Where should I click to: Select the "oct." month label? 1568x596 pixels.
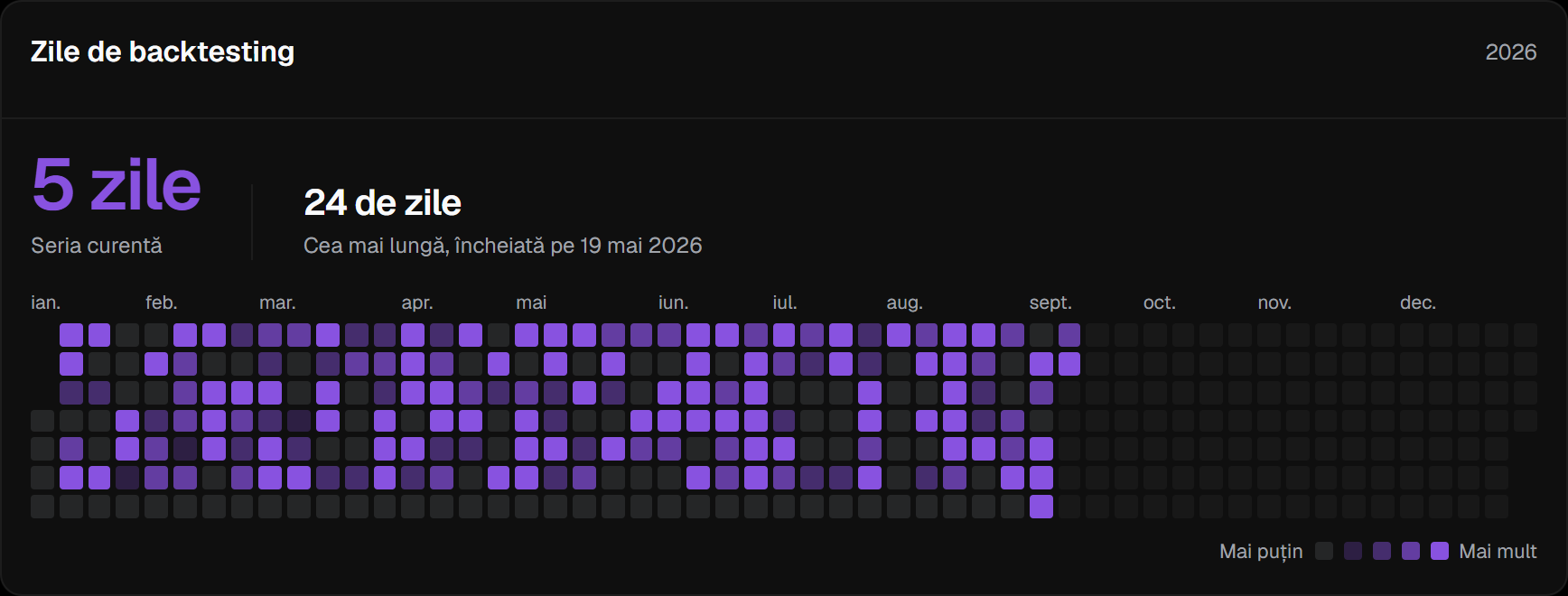pos(1160,303)
